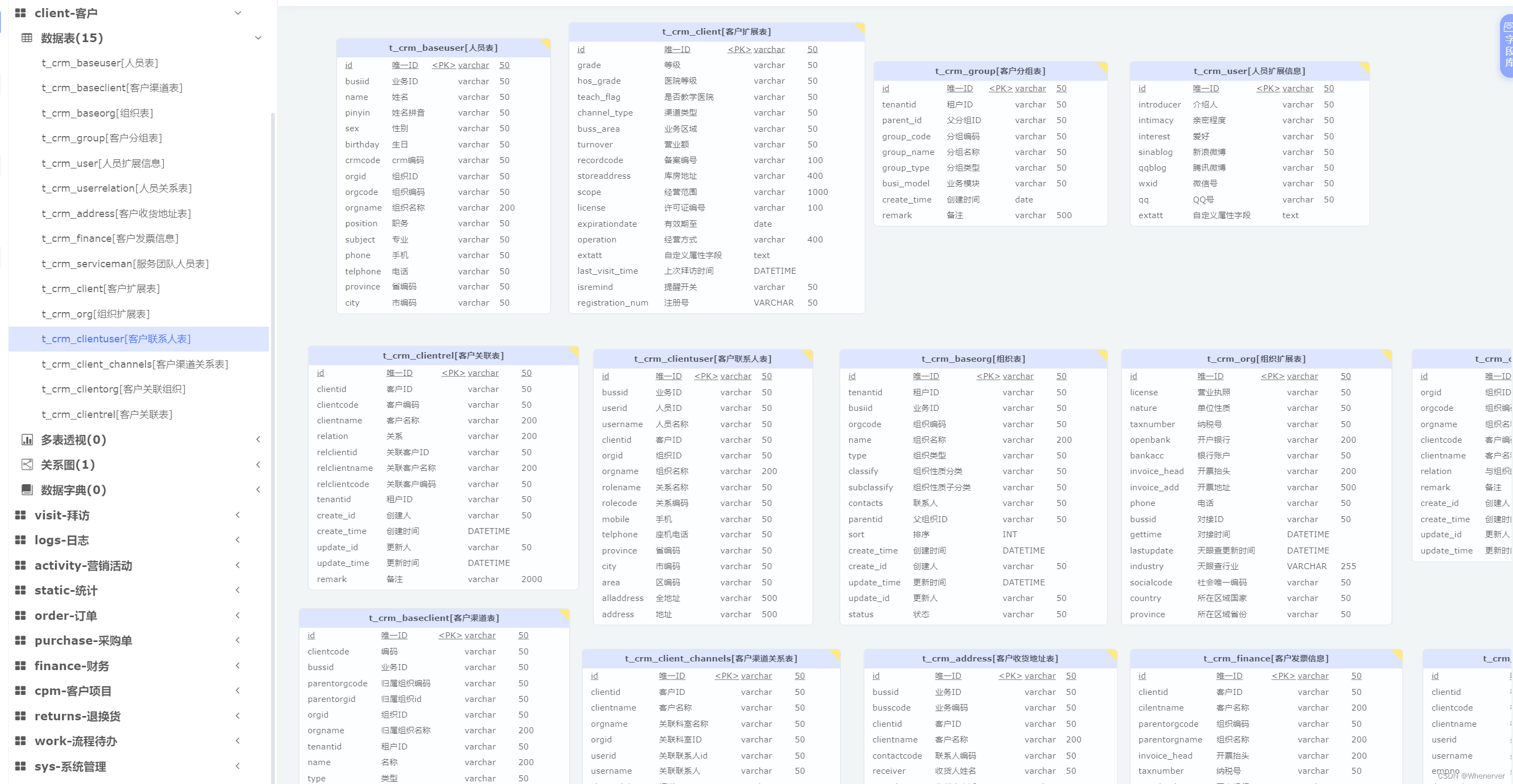Viewport: 1513px width, 784px height.
Task: Click the returns-退换货 module icon
Action: click(x=20, y=716)
